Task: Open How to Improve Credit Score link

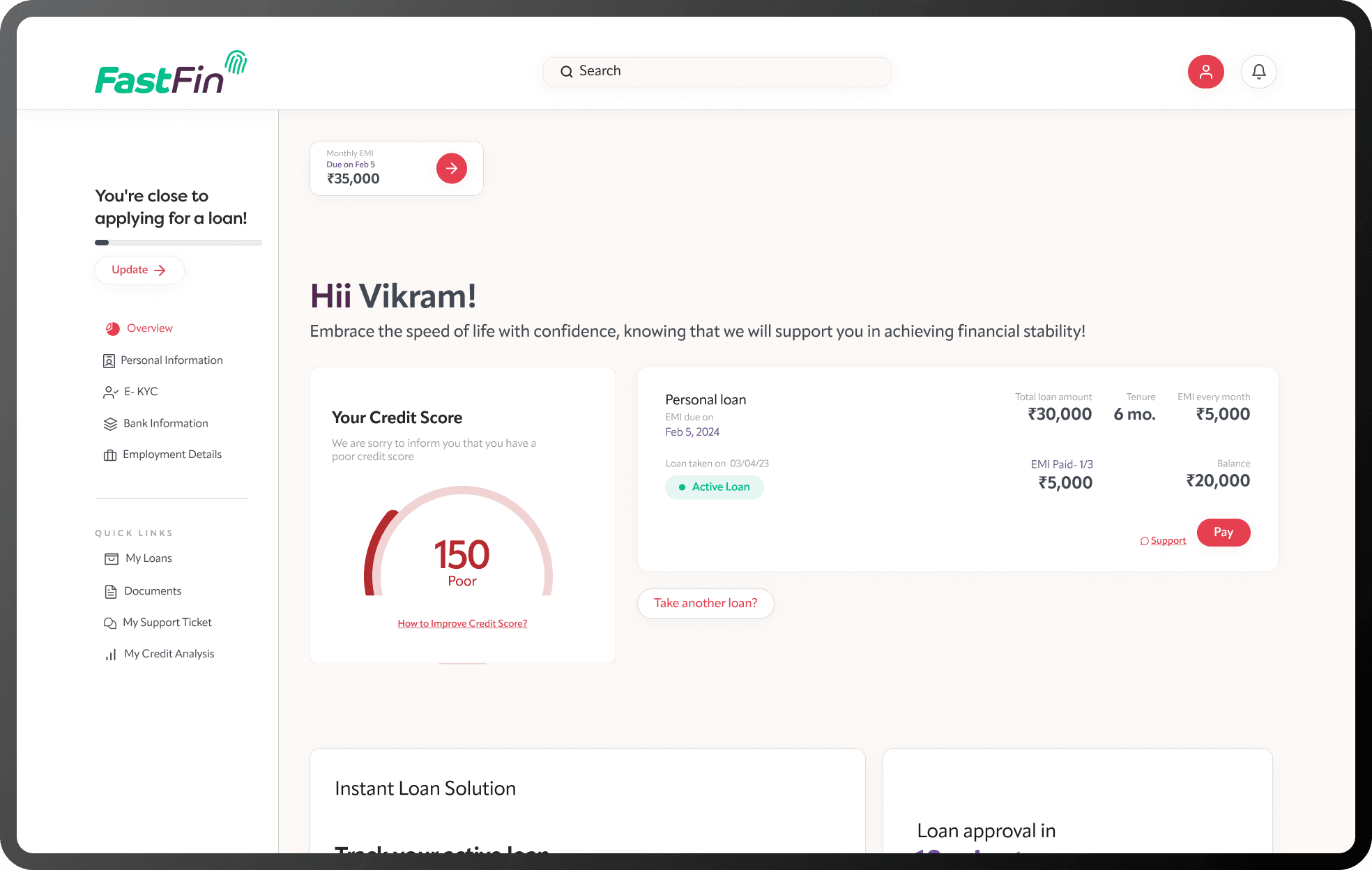Action: [x=462, y=623]
